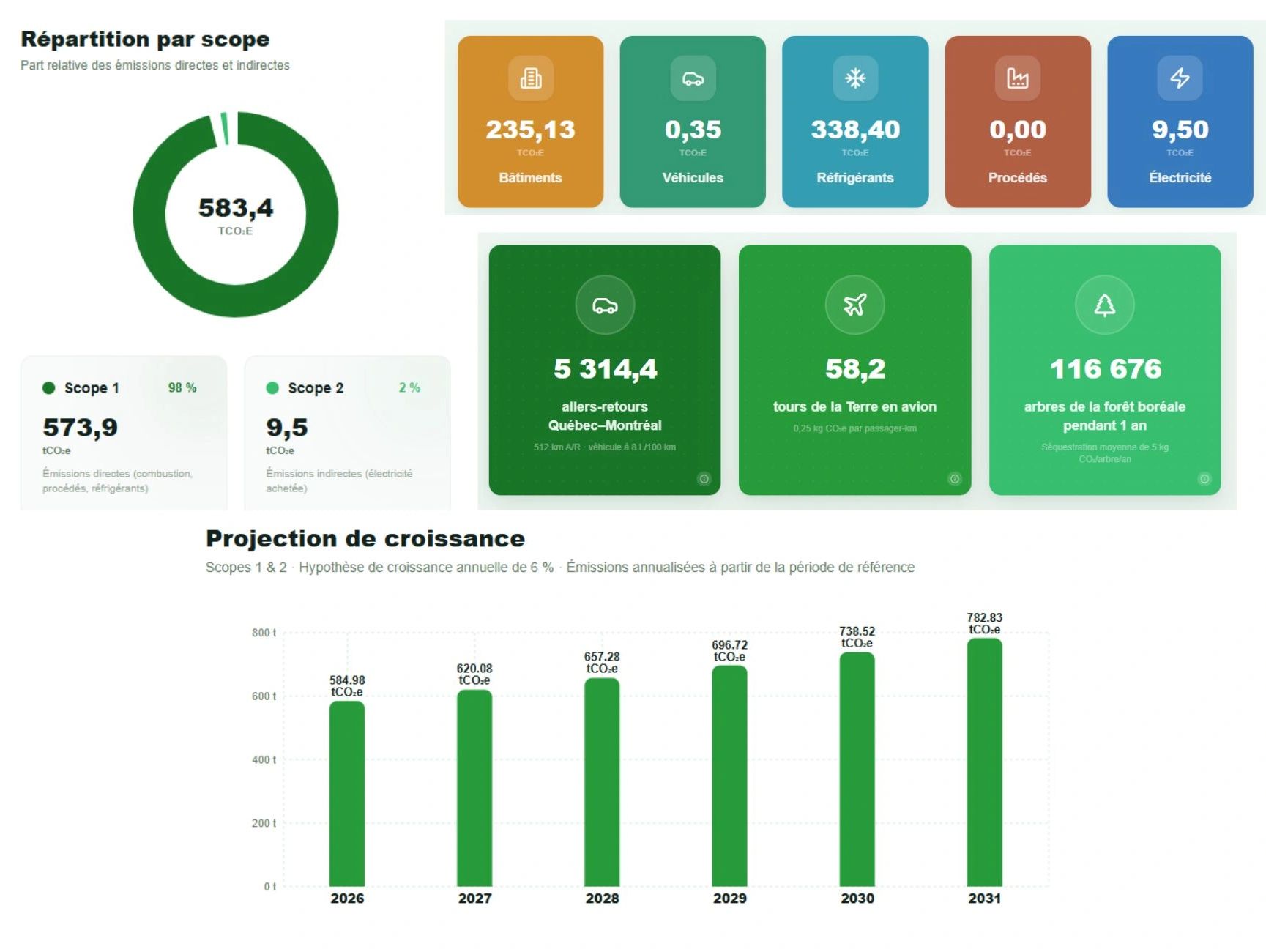1266x952 pixels.
Task: Click the 5 314,4 figure
Action: [605, 368]
